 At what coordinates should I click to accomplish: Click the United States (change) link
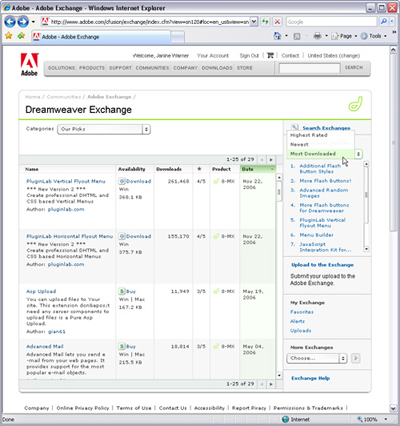[334, 56]
